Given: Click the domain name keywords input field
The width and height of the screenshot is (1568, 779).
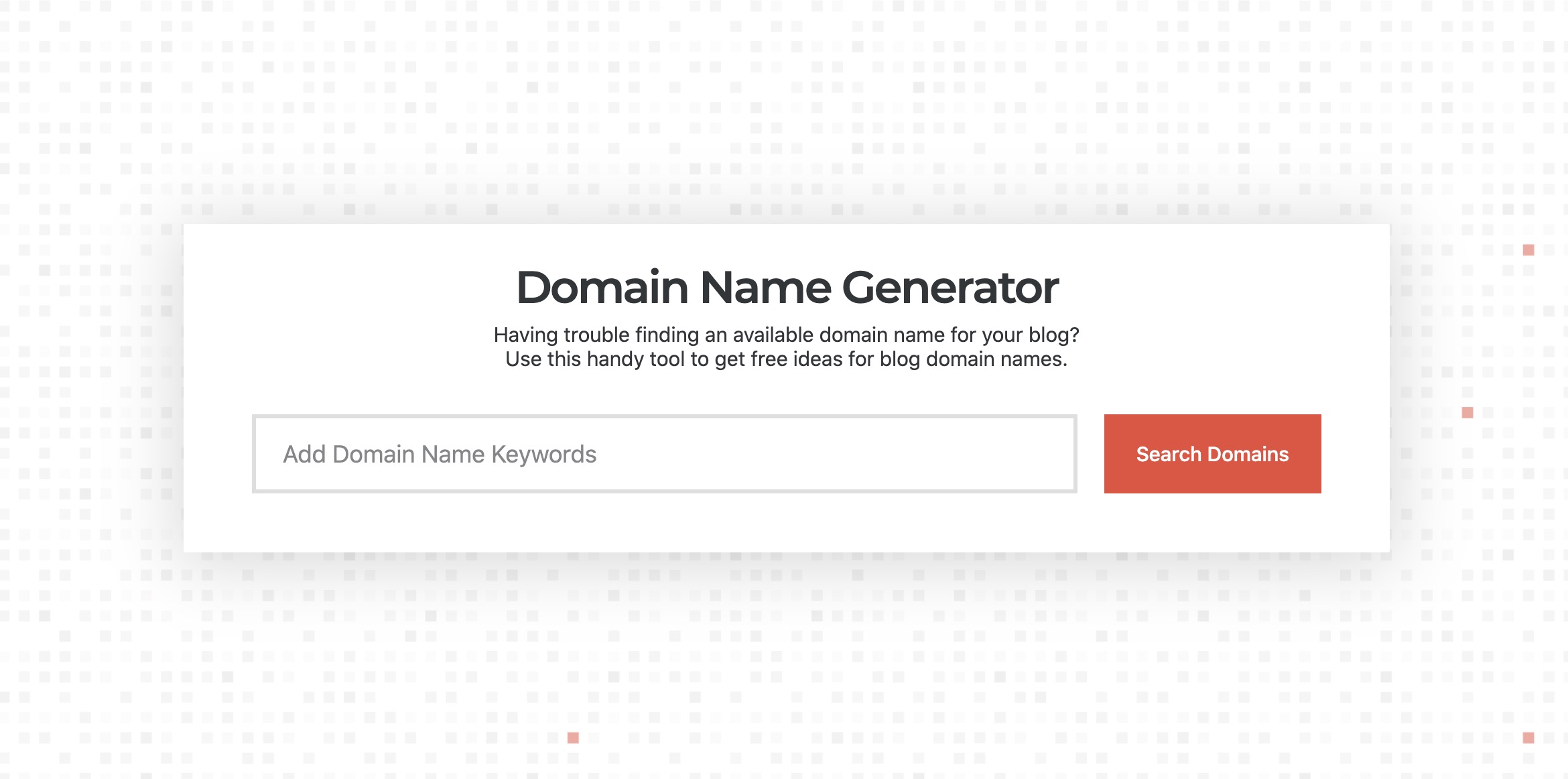Looking at the screenshot, I should pyautogui.click(x=665, y=454).
